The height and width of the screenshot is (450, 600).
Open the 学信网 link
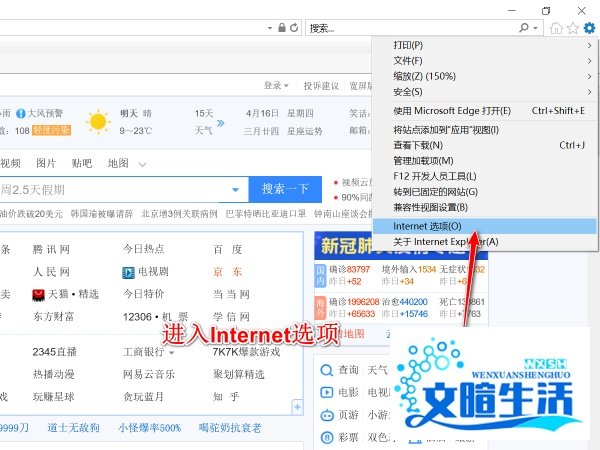click(232, 317)
